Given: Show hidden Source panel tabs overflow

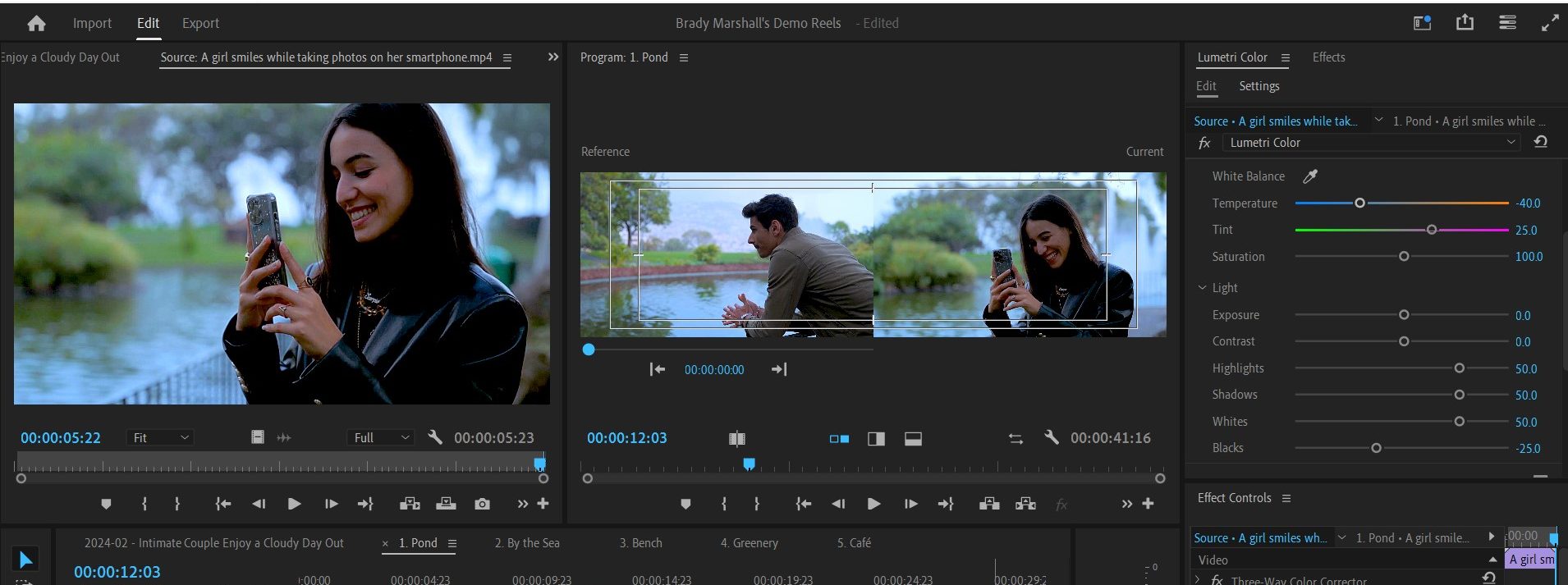Looking at the screenshot, I should [x=553, y=57].
